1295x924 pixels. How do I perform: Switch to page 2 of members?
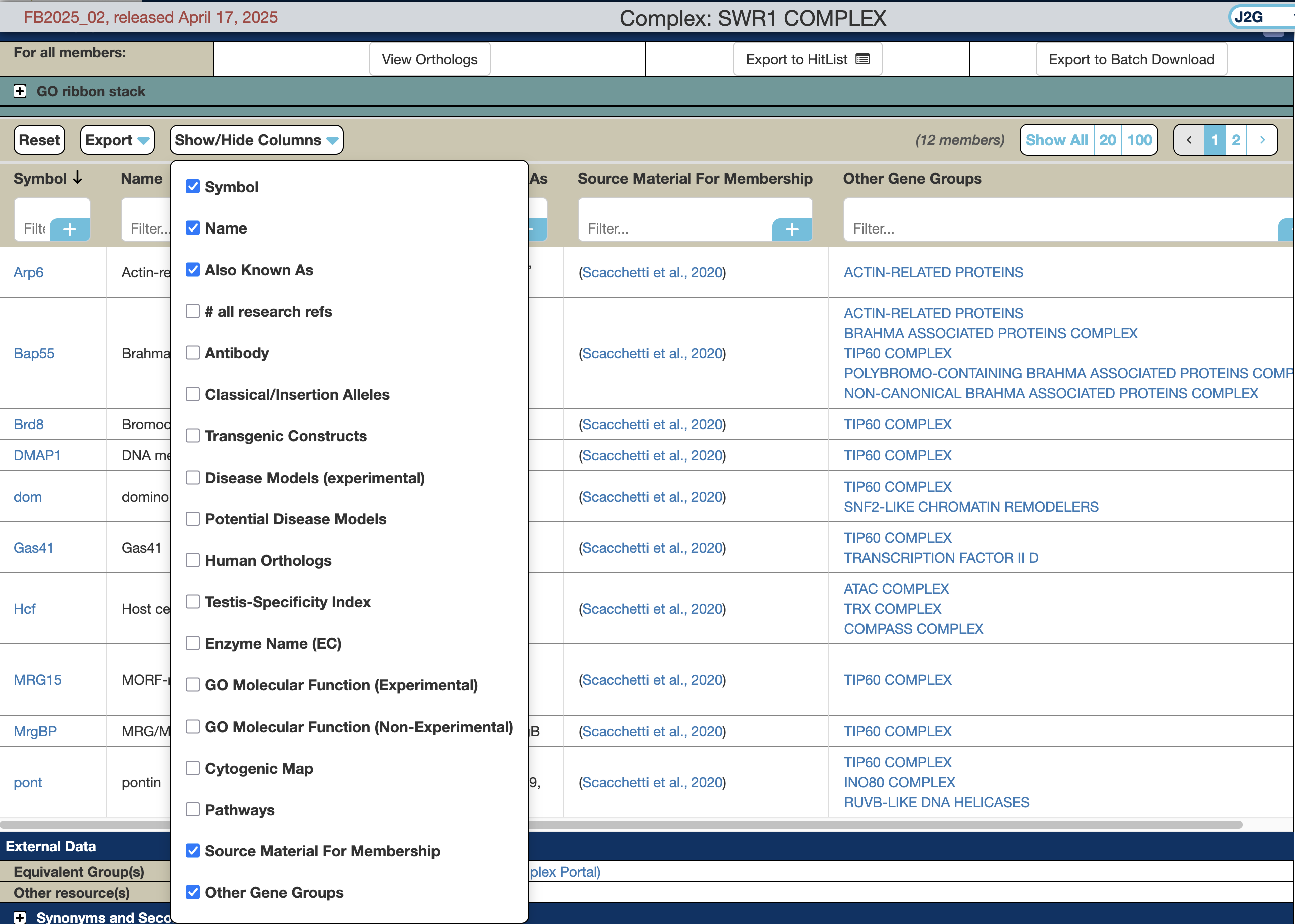pyautogui.click(x=1236, y=140)
